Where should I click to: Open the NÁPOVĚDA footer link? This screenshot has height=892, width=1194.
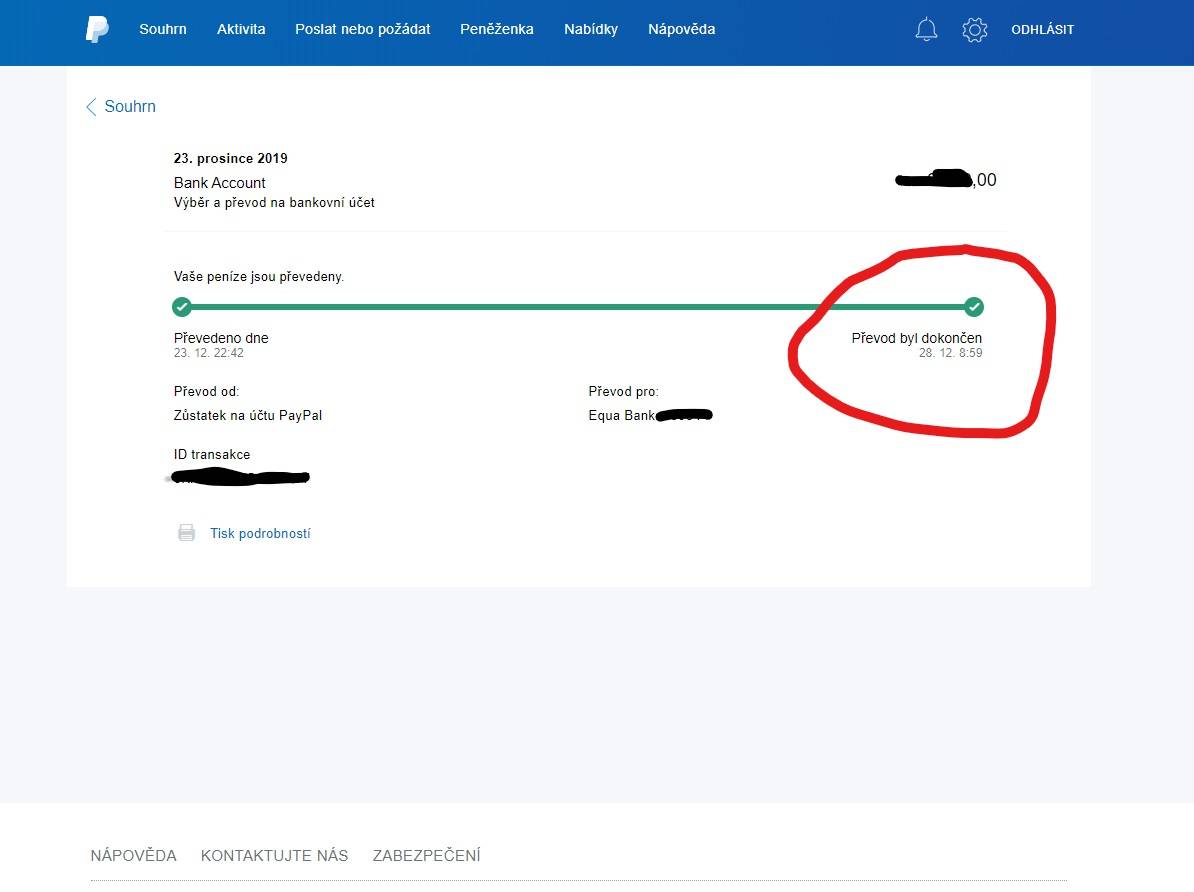click(x=133, y=855)
